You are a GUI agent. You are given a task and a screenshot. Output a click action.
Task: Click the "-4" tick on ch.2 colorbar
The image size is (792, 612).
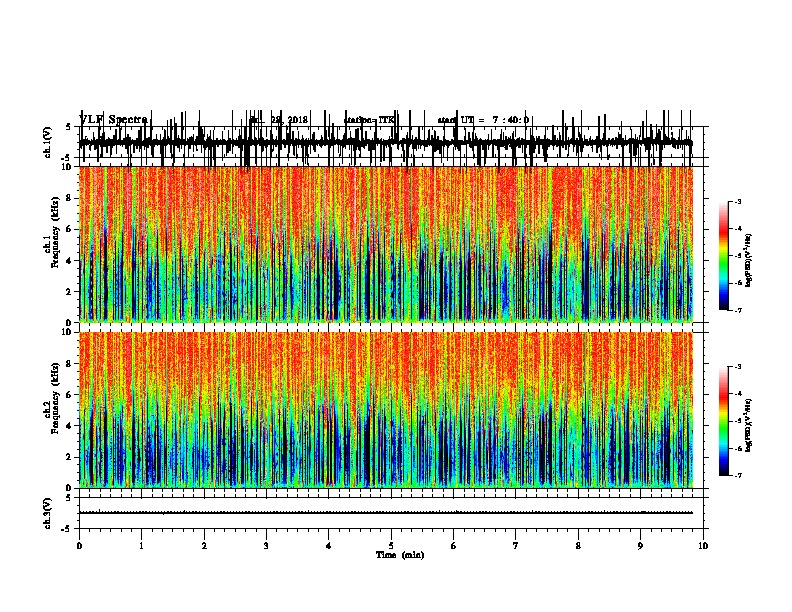coord(738,394)
